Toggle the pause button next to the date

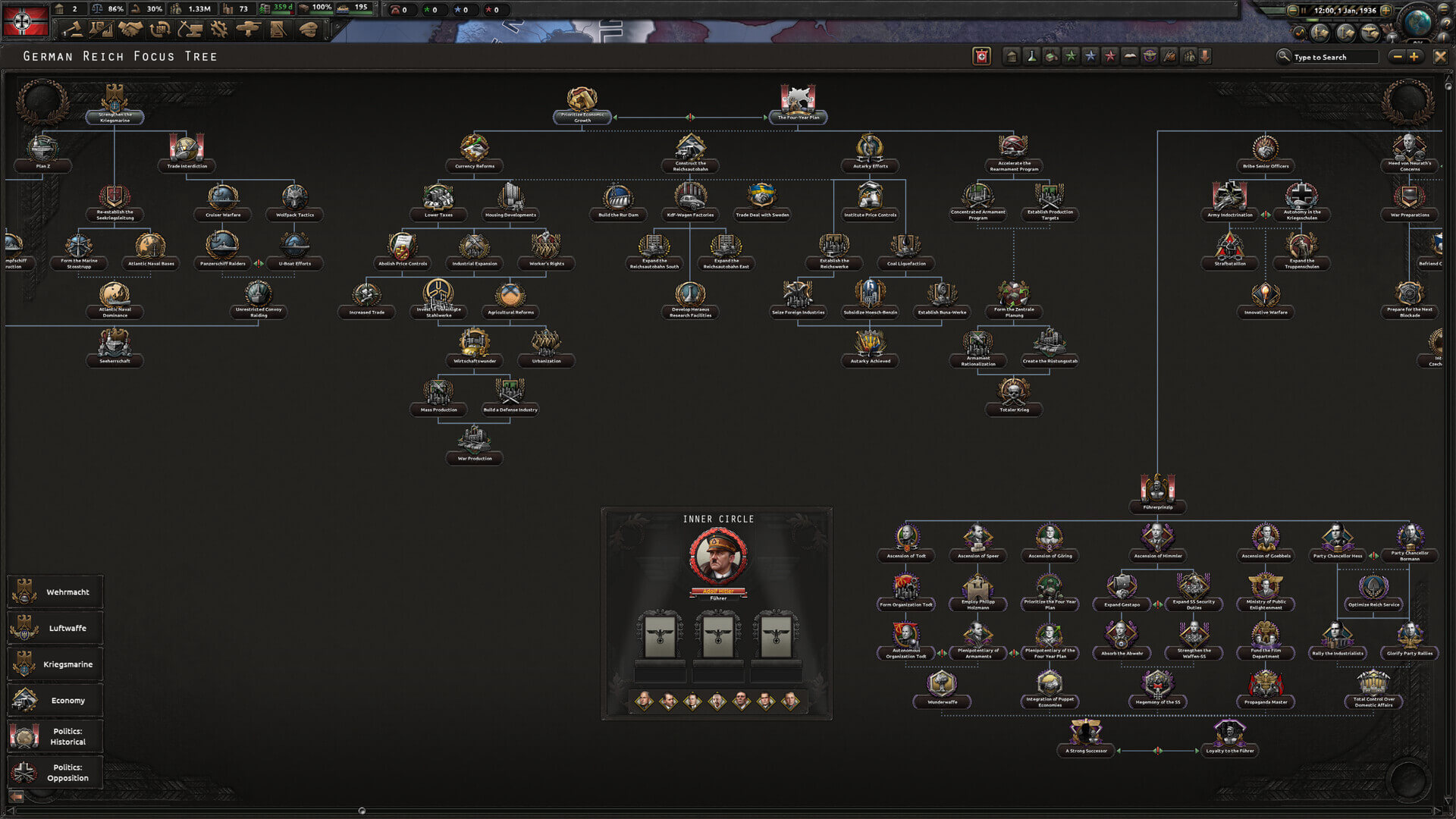(1304, 11)
